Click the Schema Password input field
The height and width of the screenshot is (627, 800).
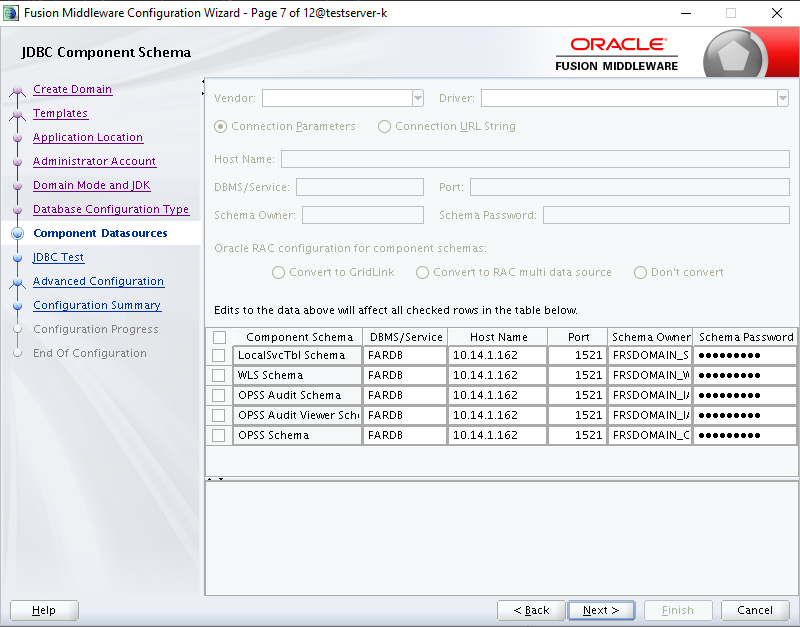click(x=666, y=215)
